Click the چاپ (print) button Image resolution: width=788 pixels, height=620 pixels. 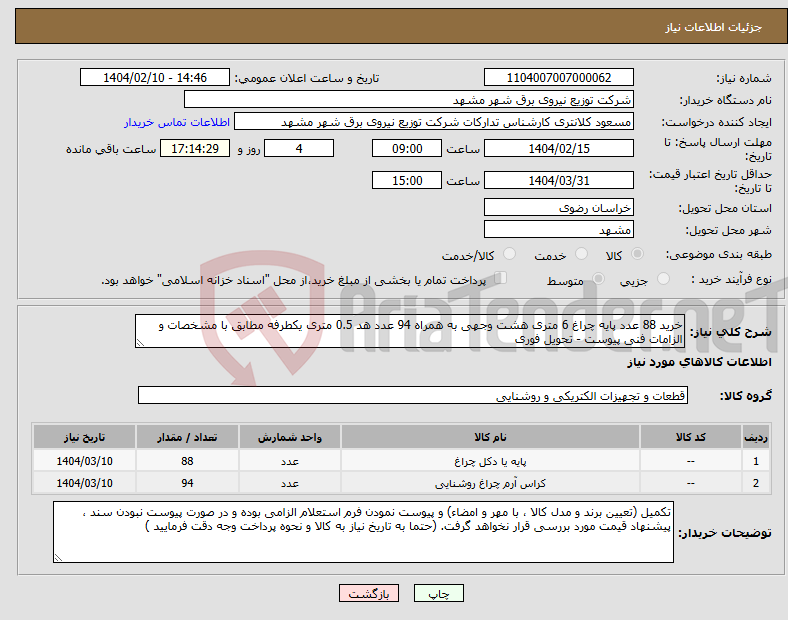(x=438, y=593)
